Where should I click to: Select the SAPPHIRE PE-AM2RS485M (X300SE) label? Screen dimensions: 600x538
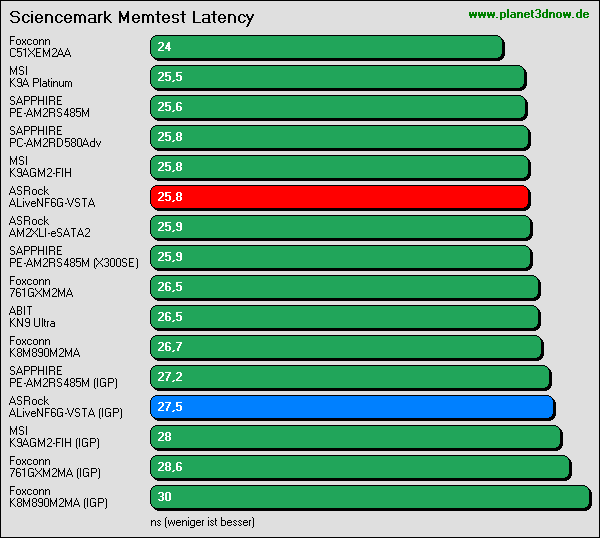(74, 257)
